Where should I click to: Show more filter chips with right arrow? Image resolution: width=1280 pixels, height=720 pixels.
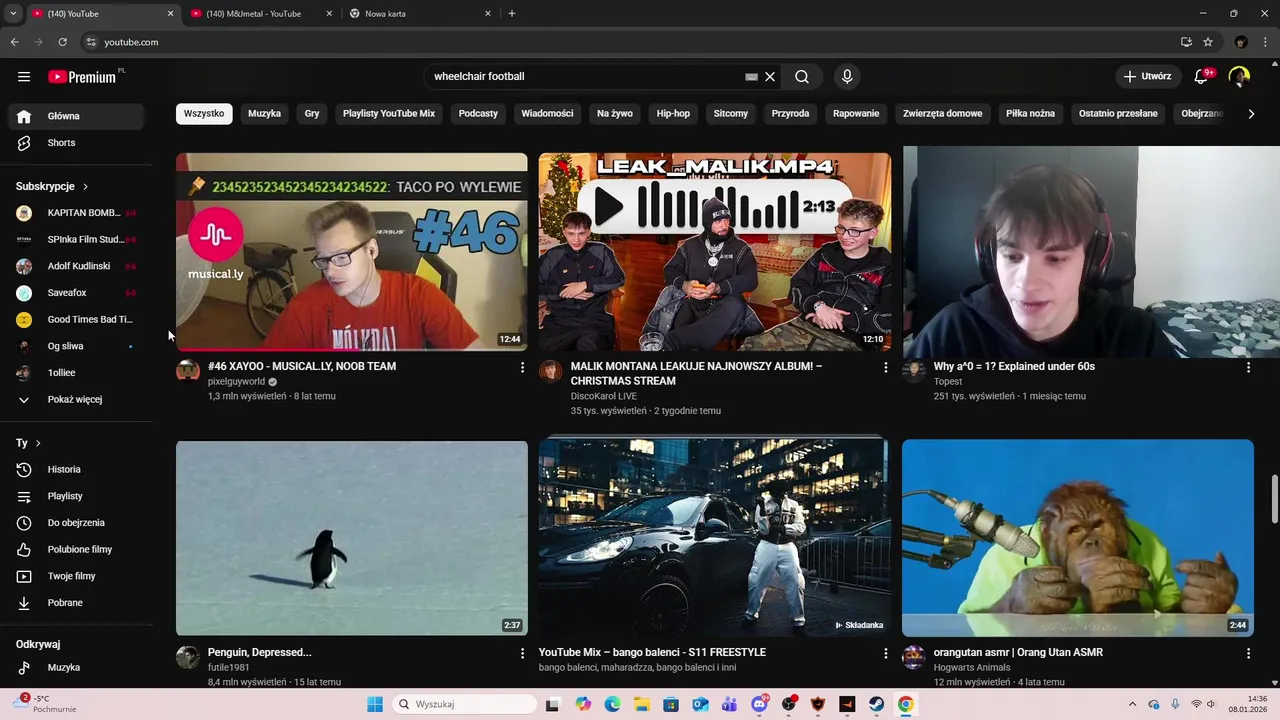coord(1251,114)
